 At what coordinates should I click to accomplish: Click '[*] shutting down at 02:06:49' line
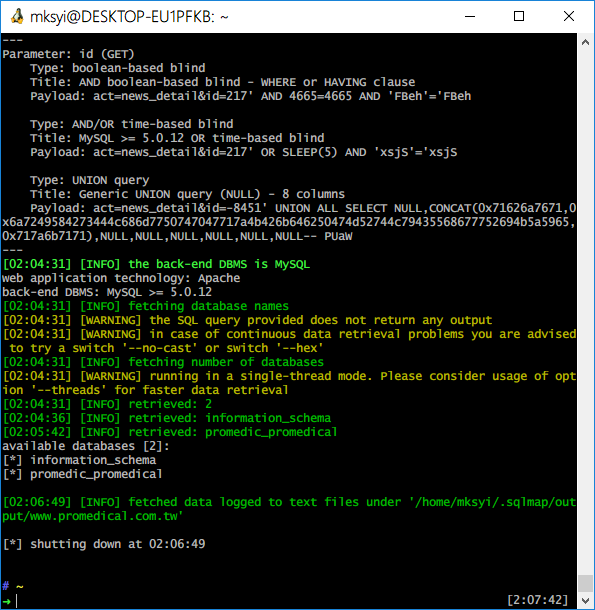tap(104, 544)
